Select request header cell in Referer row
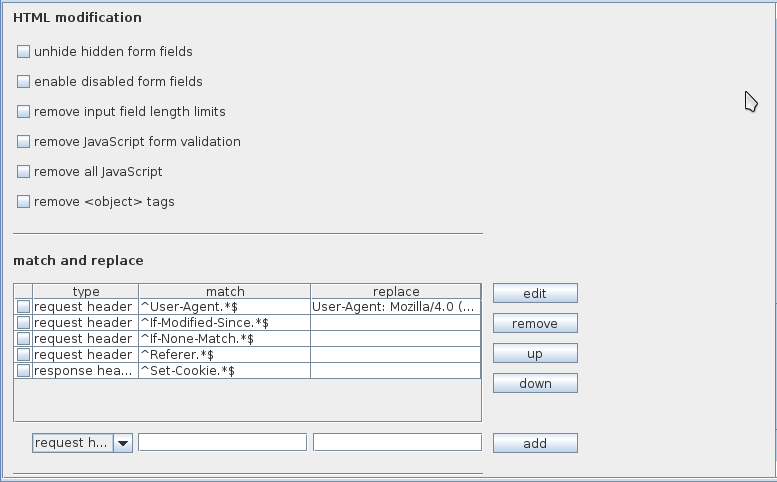This screenshot has width=777, height=482. pos(85,355)
